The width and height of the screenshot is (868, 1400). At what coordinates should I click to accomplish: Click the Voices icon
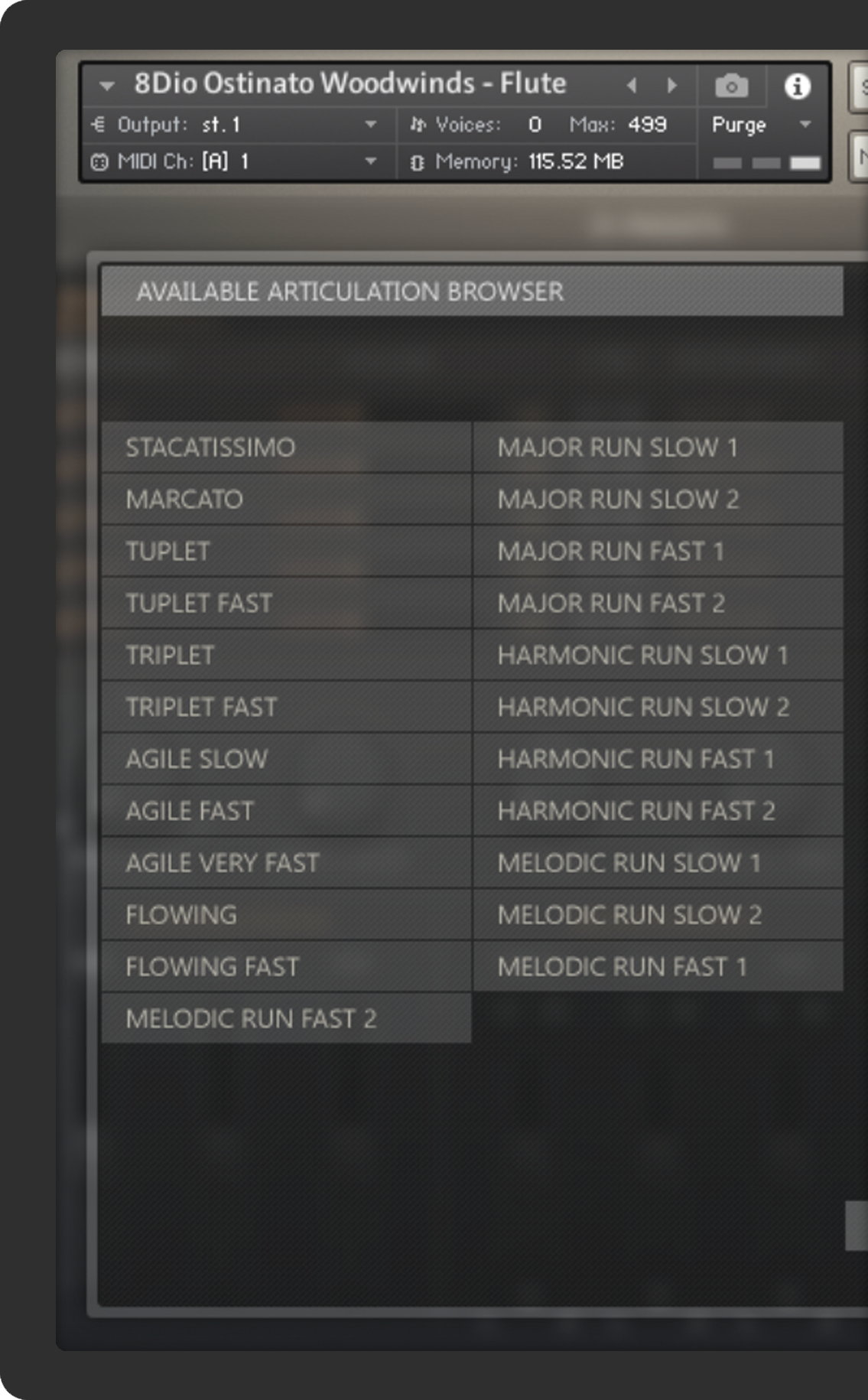[417, 125]
